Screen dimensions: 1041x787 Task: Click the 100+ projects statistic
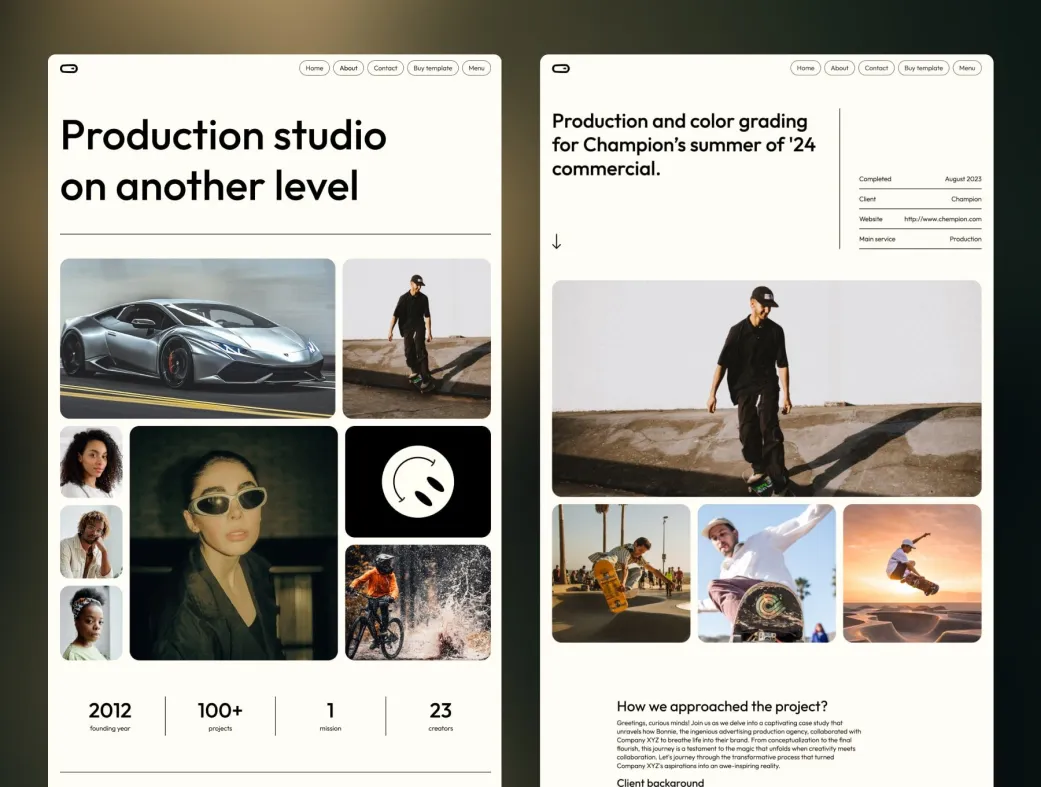click(x=220, y=716)
